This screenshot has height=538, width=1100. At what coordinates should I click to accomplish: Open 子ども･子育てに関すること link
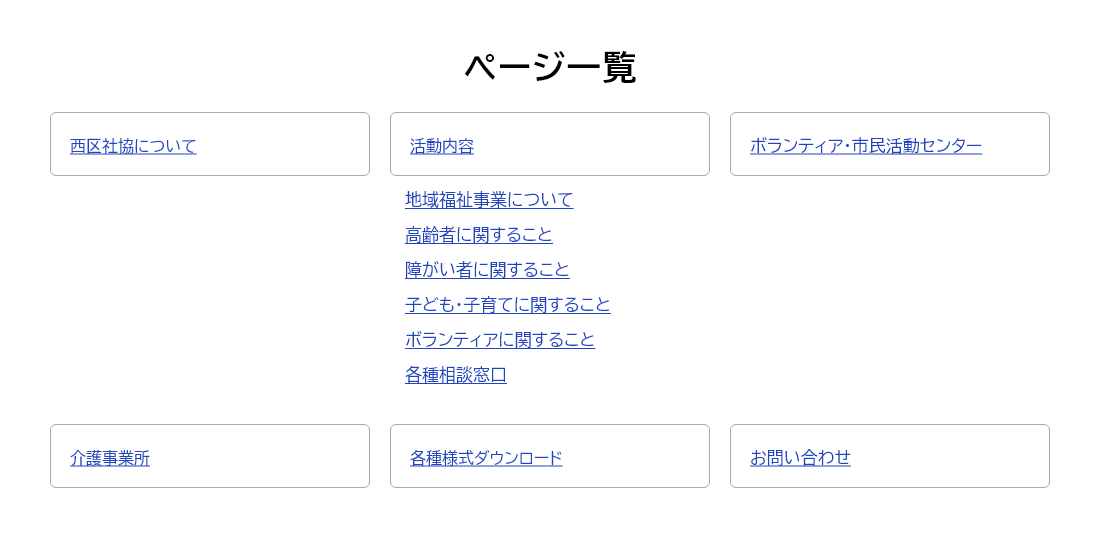click(508, 305)
